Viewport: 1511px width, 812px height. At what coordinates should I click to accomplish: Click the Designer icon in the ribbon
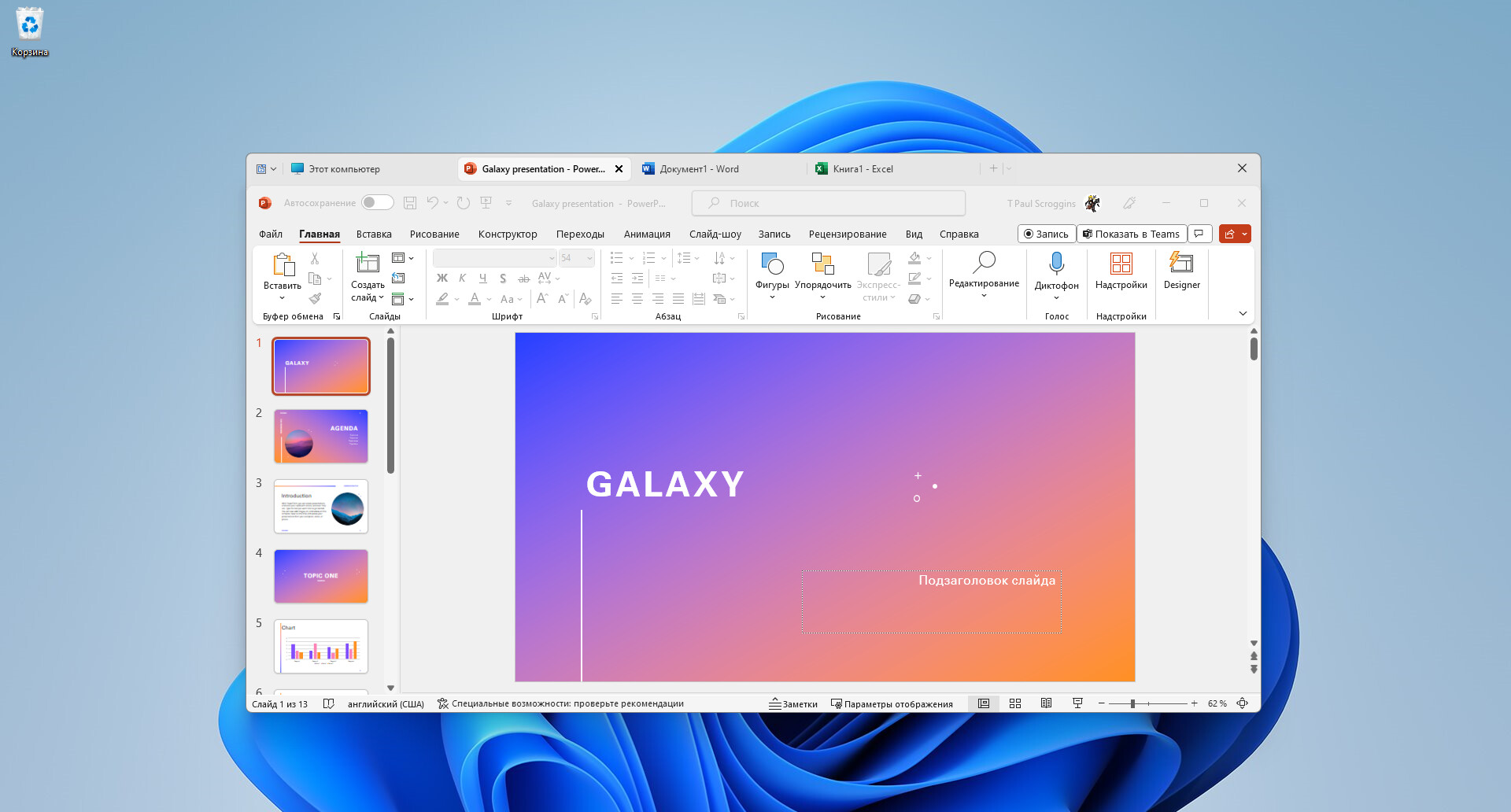1181,263
